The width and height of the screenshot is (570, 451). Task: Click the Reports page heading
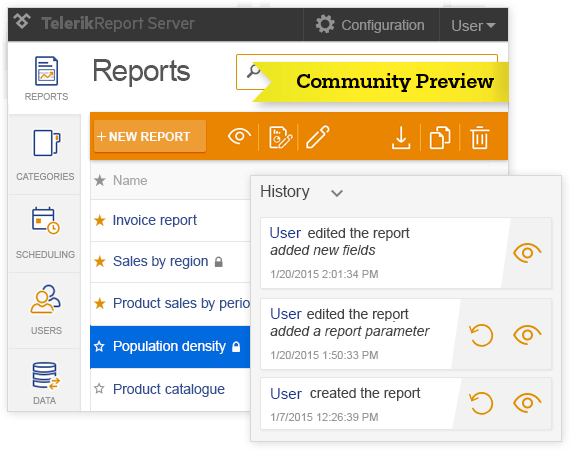point(141,71)
